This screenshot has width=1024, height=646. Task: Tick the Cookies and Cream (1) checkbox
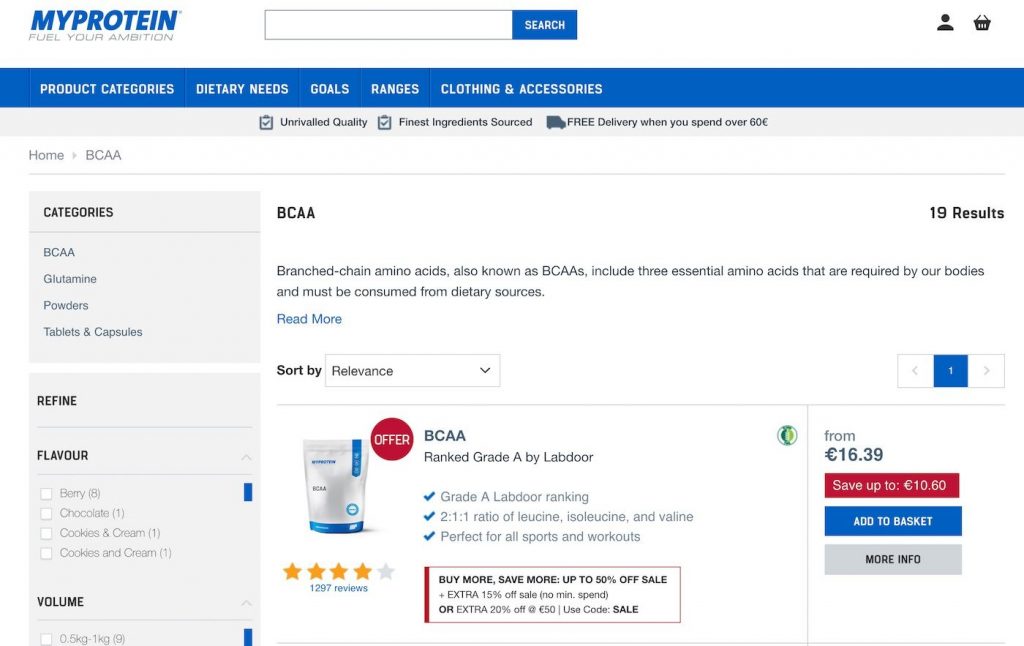(46, 553)
